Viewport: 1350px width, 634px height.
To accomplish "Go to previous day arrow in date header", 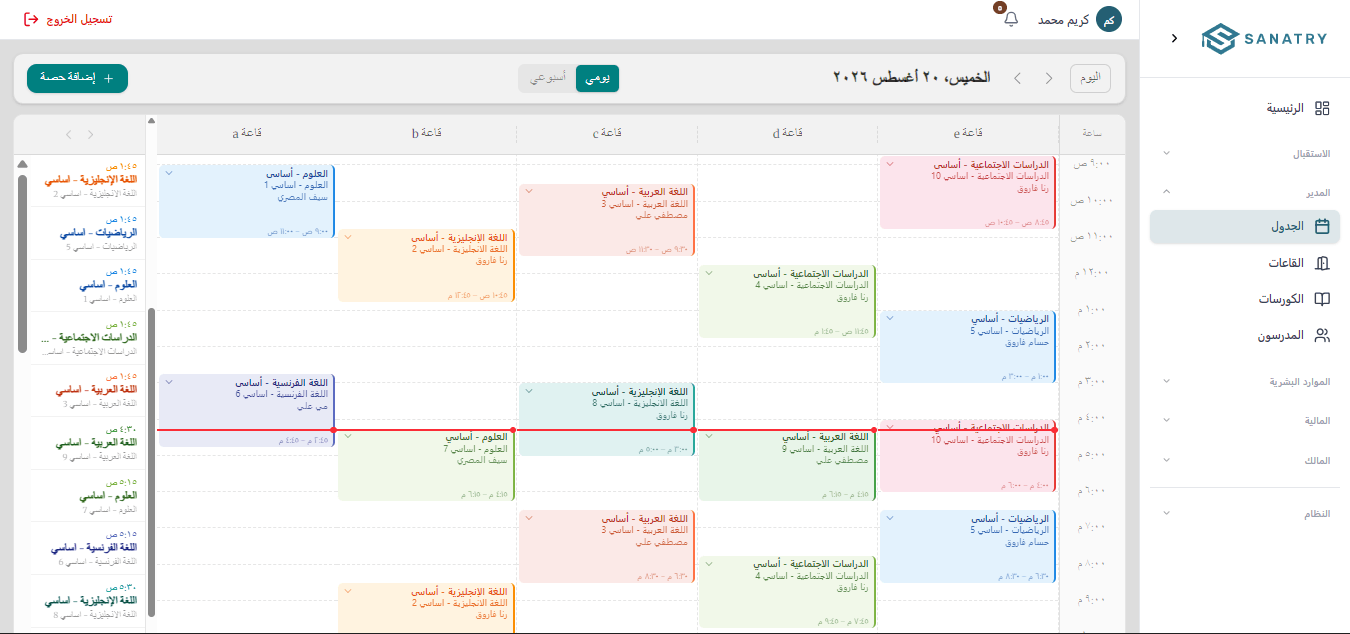I will tap(1049, 78).
